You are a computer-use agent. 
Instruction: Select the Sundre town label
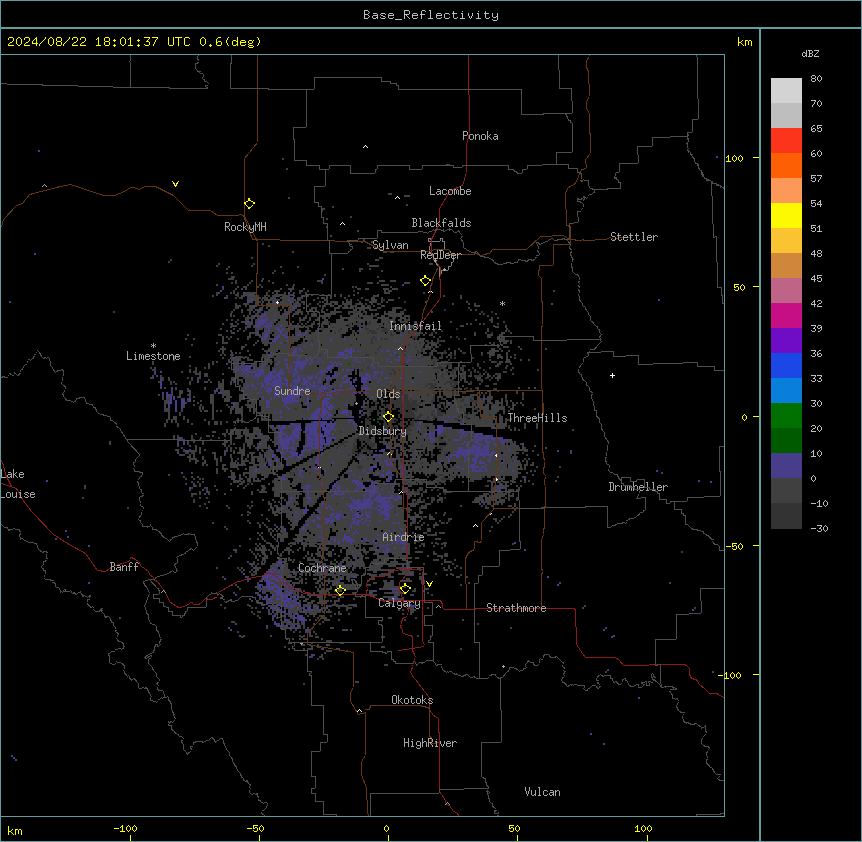coord(292,391)
